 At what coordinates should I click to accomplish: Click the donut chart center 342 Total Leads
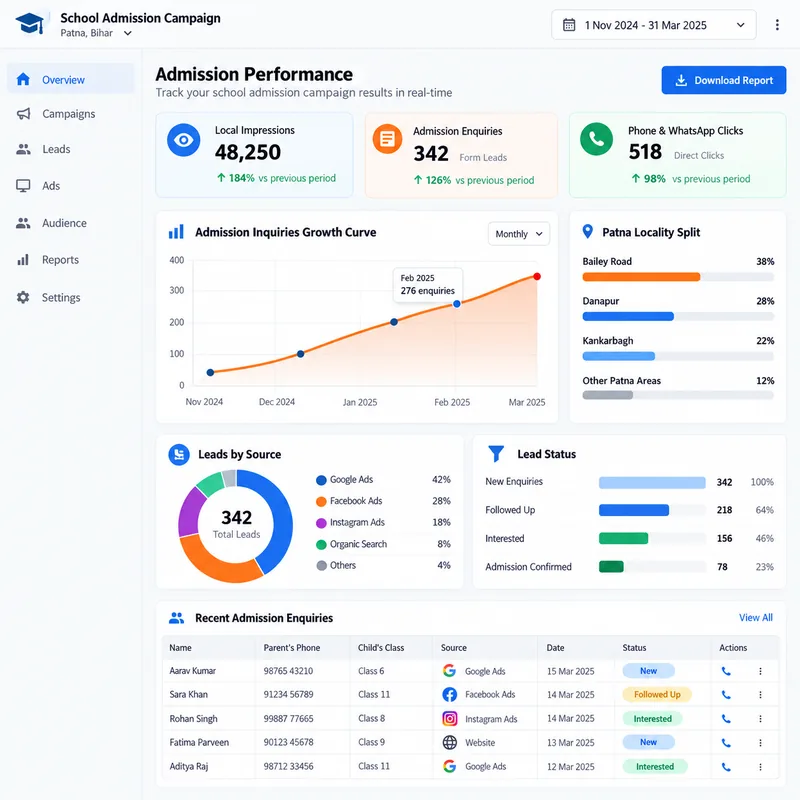(x=236, y=524)
